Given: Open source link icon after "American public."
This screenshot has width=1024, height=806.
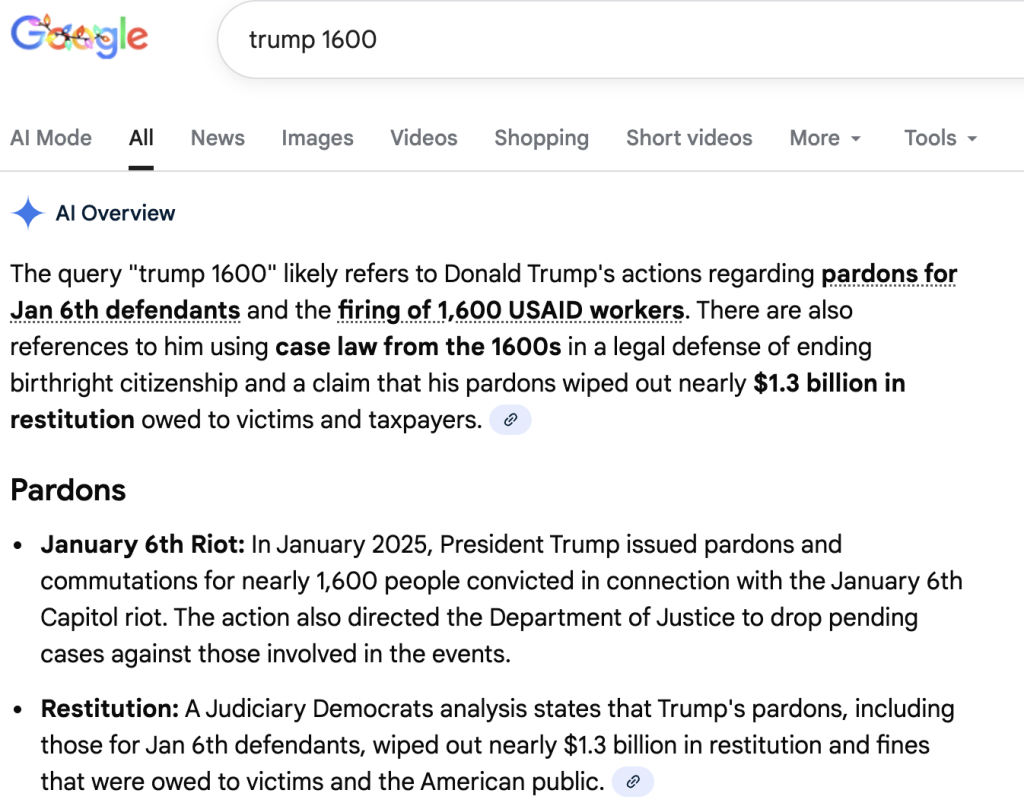Looking at the screenshot, I should coord(632,781).
